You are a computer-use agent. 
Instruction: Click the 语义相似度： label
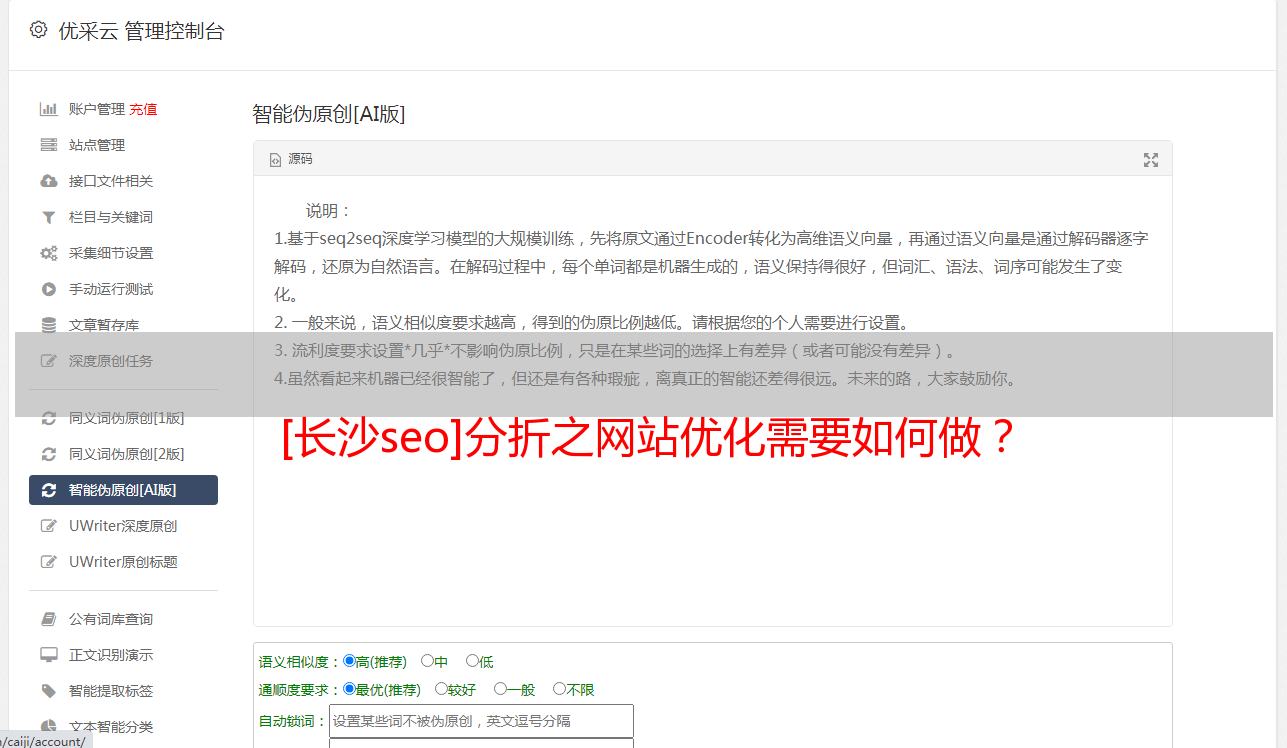(300, 662)
